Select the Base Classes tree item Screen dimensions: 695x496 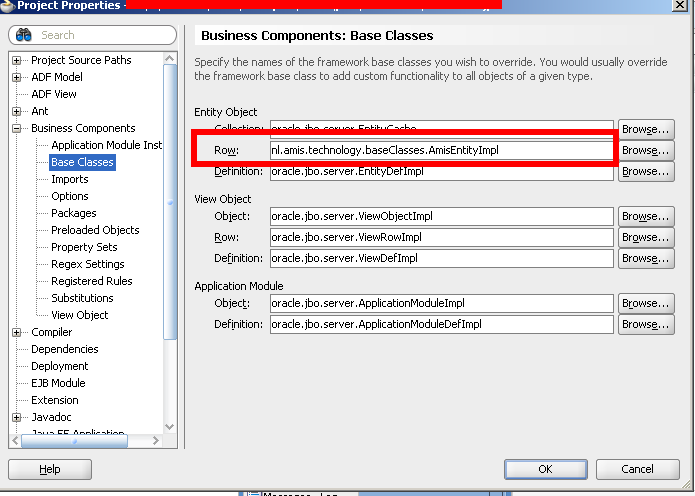coord(82,162)
